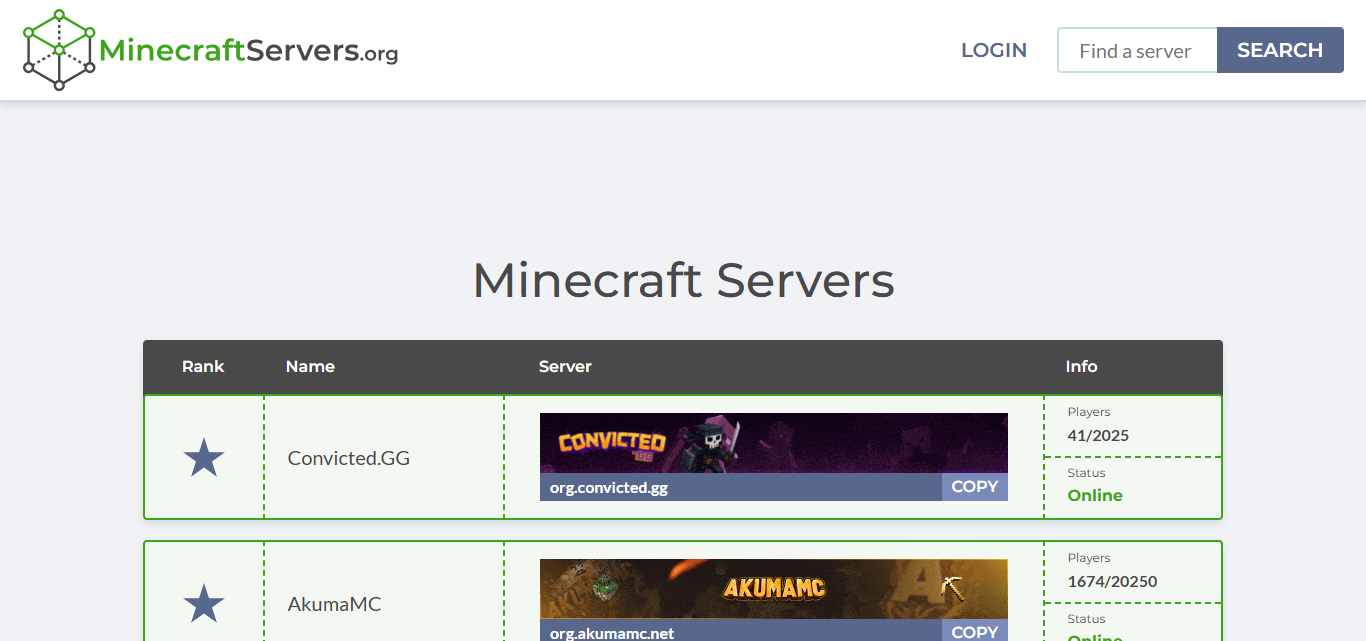Click the org.convicted.gg address text
The image size is (1366, 641).
(x=609, y=488)
